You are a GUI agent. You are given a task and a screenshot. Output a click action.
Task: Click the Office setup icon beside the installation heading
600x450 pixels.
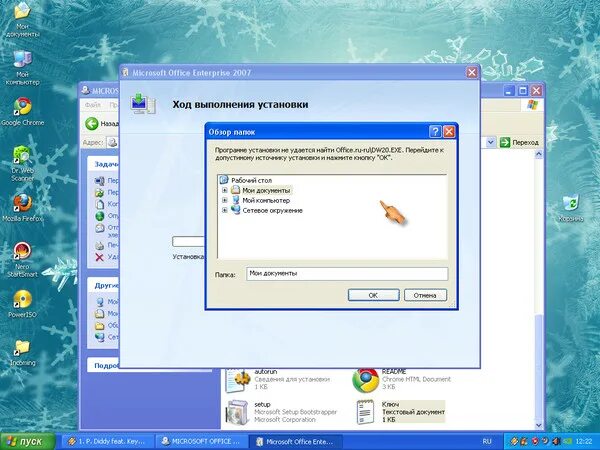tap(143, 104)
